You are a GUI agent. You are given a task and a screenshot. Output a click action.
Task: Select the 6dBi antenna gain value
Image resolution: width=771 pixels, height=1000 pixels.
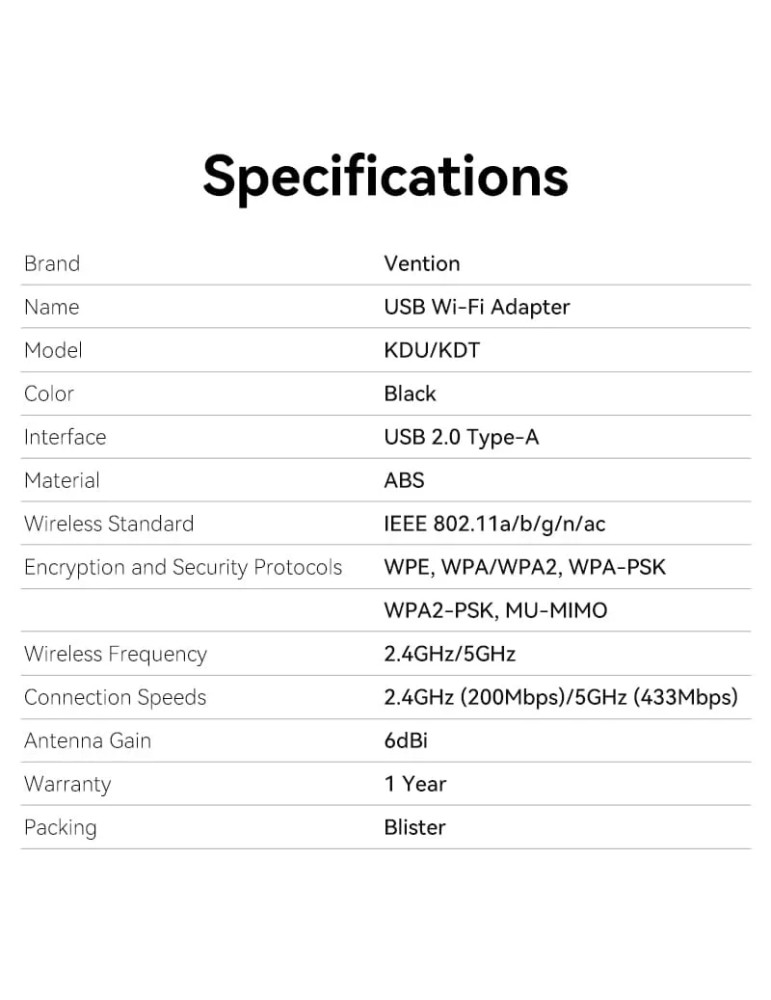406,741
